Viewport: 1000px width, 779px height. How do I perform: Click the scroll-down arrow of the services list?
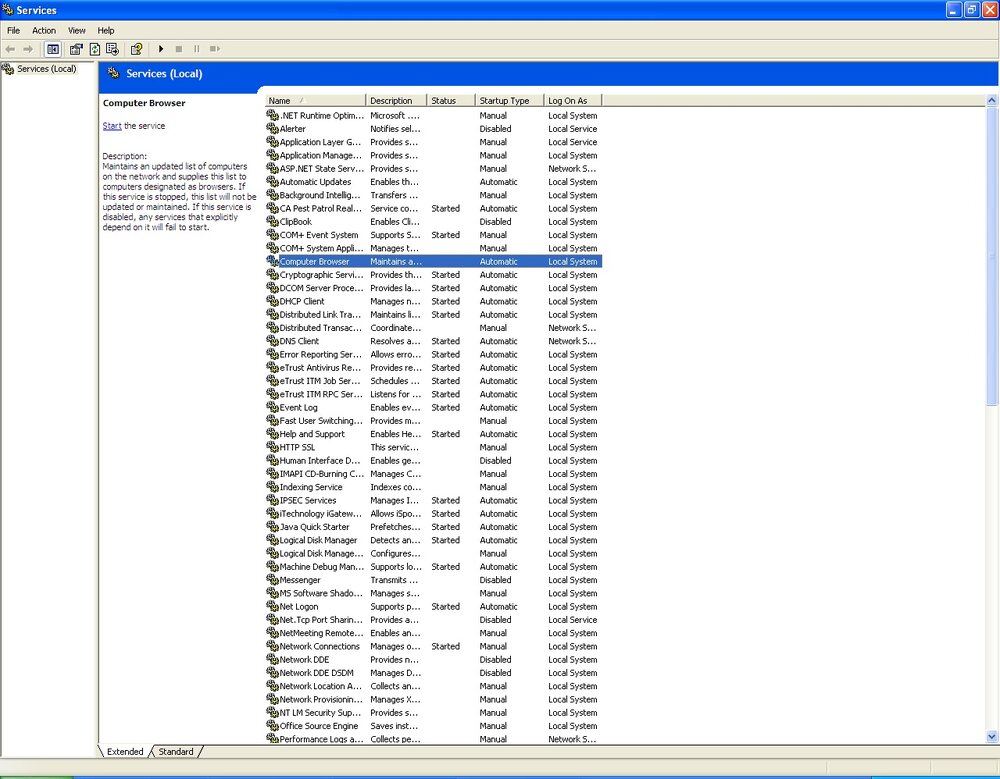click(992, 737)
